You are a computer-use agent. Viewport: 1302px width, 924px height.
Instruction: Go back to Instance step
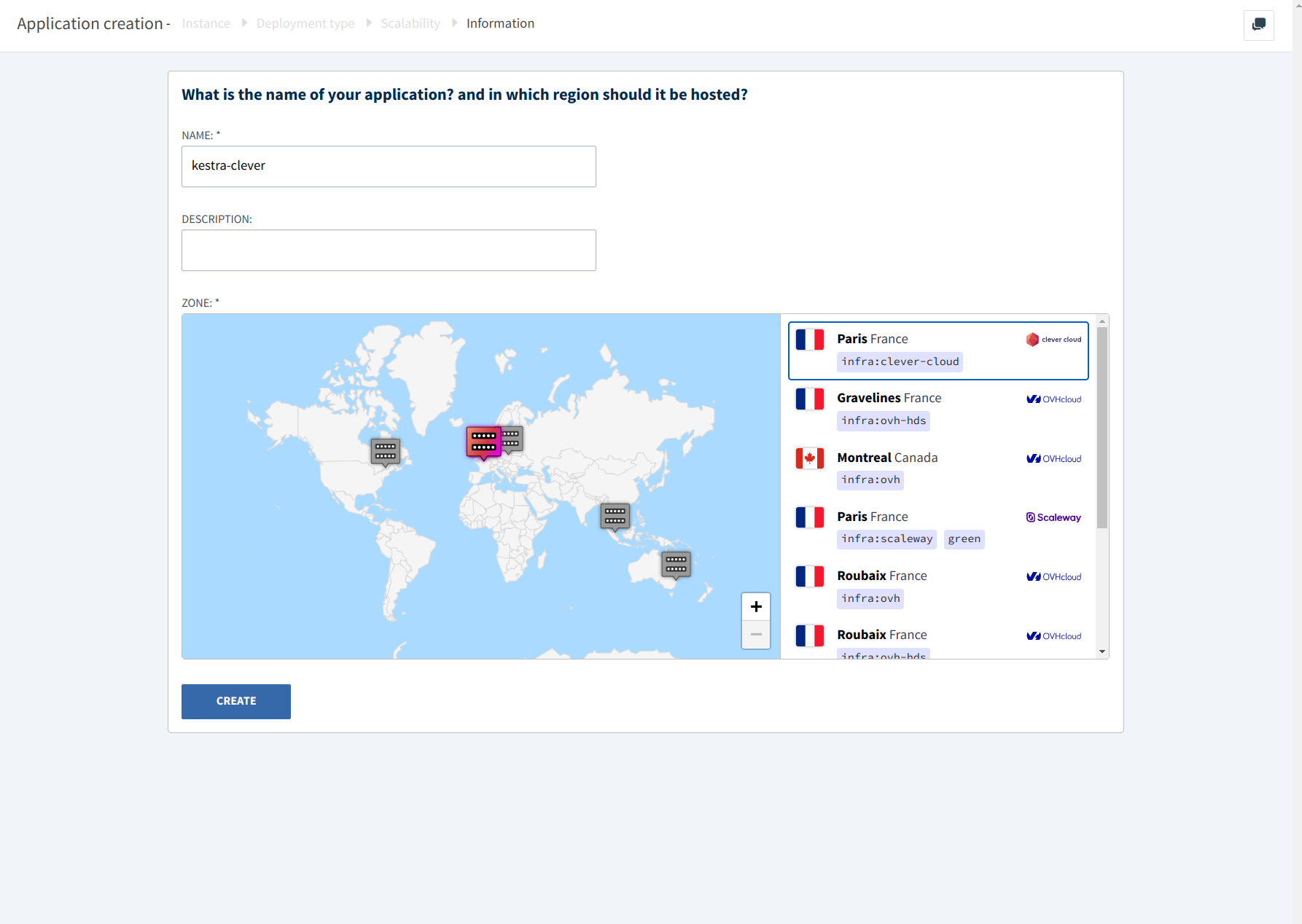(x=206, y=23)
